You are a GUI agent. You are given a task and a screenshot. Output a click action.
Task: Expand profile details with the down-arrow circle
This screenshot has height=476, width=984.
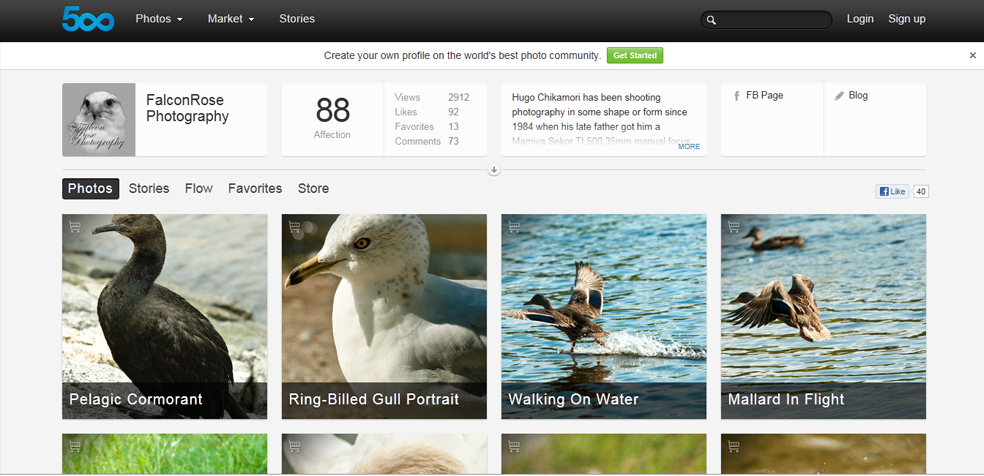[x=494, y=169]
